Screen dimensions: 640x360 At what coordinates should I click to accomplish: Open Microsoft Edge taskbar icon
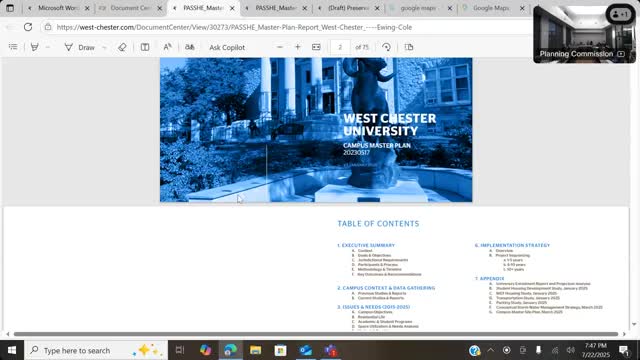(x=230, y=350)
